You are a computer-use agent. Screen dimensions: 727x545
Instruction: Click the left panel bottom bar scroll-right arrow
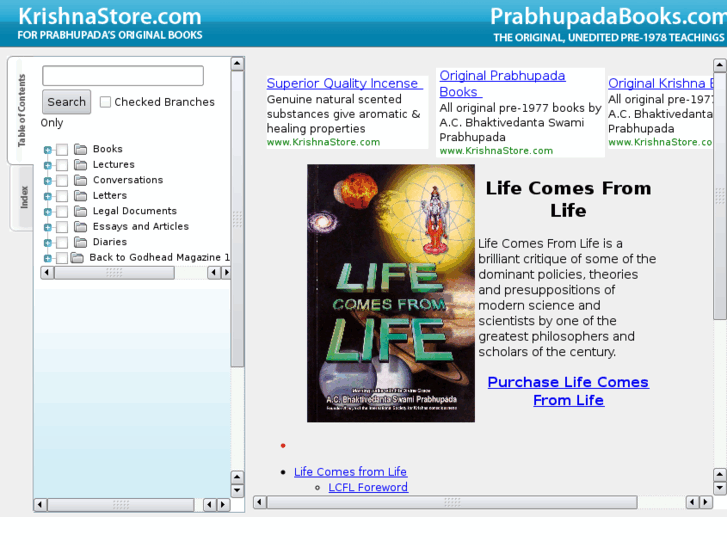click(x=223, y=505)
